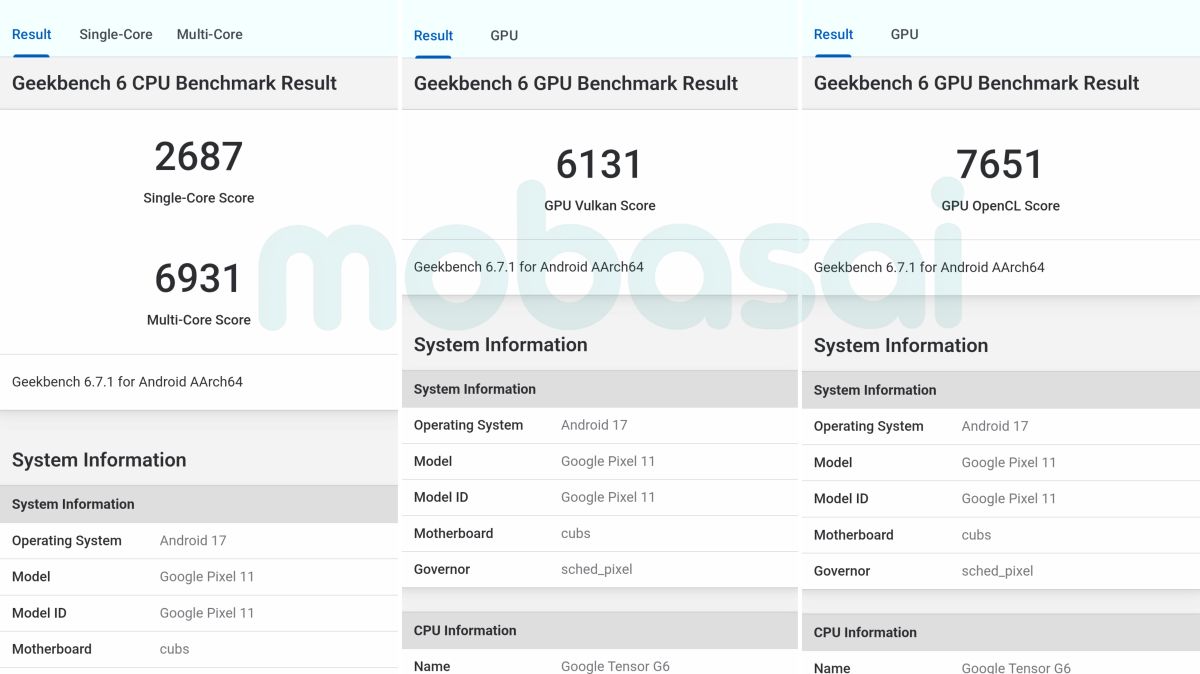Click the Geekbench 6.7.1 version text in Vulkan panel
The height and width of the screenshot is (674, 1200).
[x=529, y=267]
